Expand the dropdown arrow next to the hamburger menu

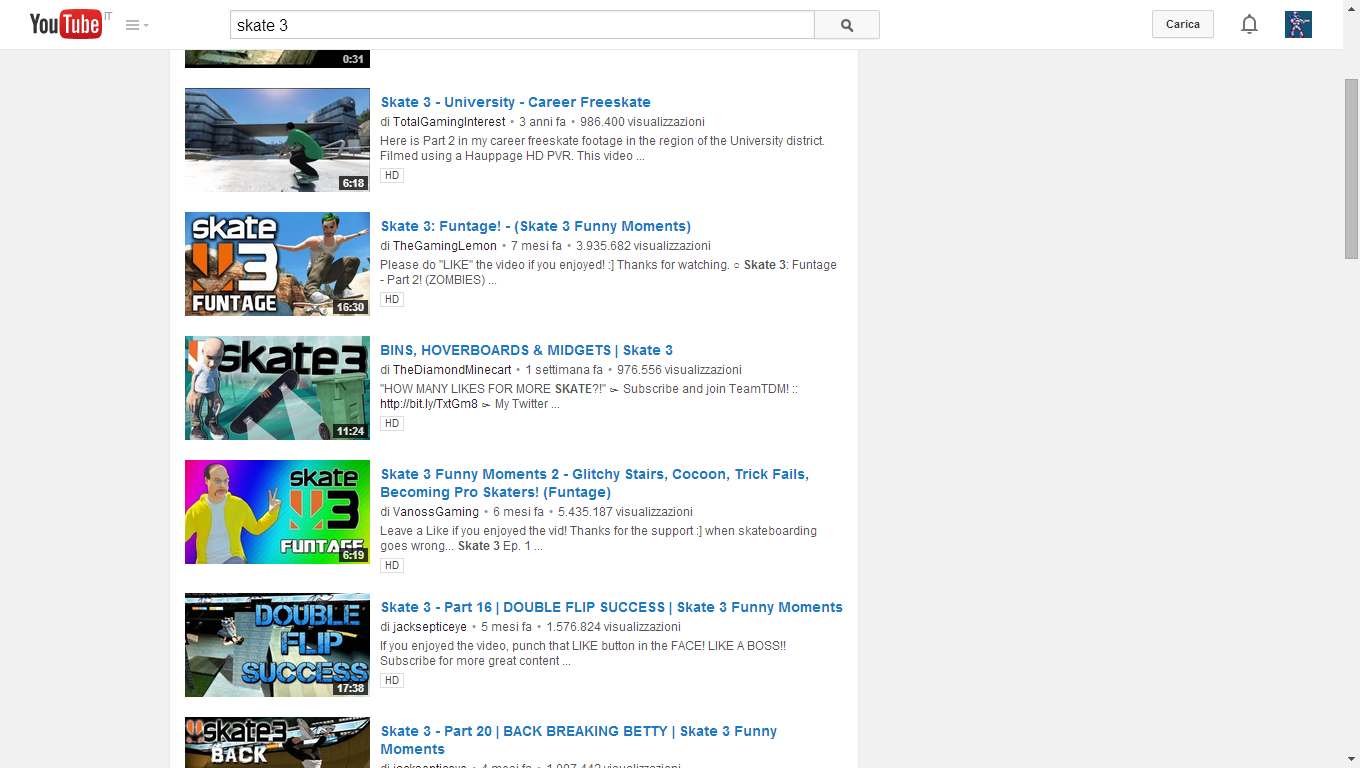pyautogui.click(x=145, y=24)
